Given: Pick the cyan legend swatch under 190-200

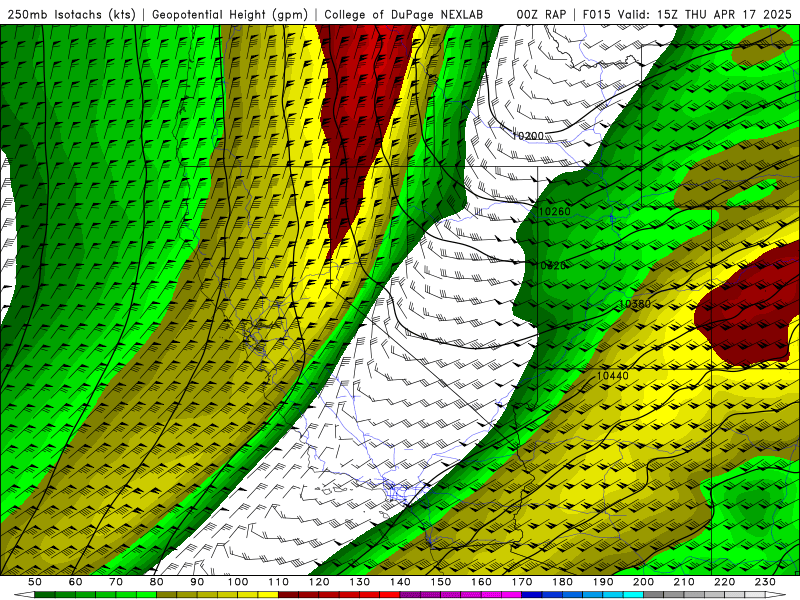Looking at the screenshot, I should click(633, 595).
